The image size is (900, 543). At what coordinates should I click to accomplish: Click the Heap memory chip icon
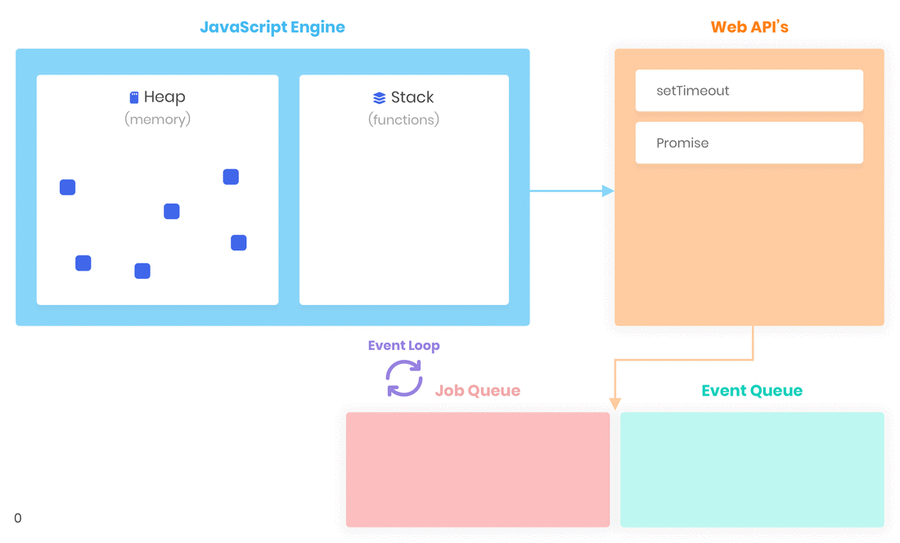(134, 98)
